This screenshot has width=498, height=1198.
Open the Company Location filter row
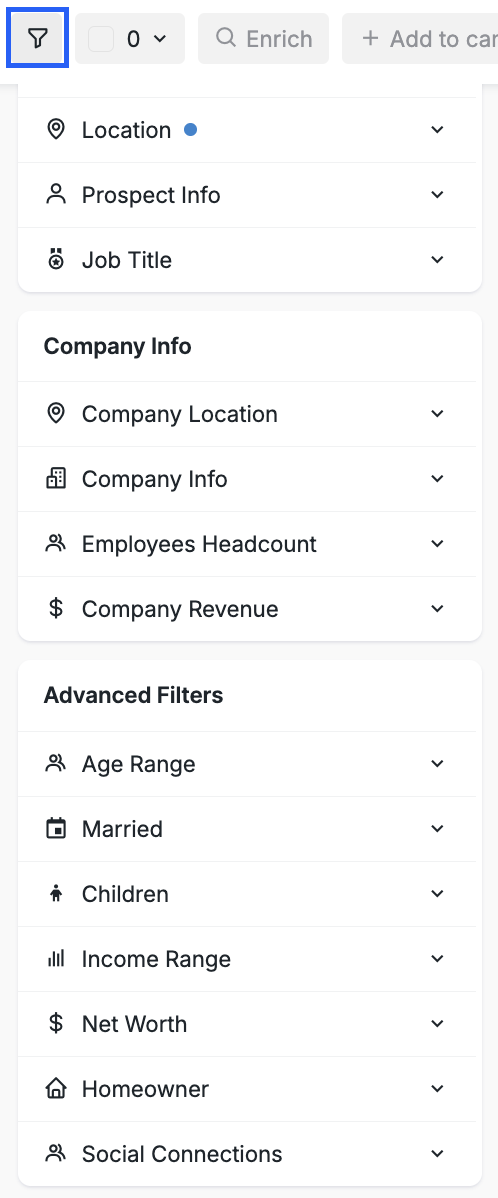click(x=247, y=414)
